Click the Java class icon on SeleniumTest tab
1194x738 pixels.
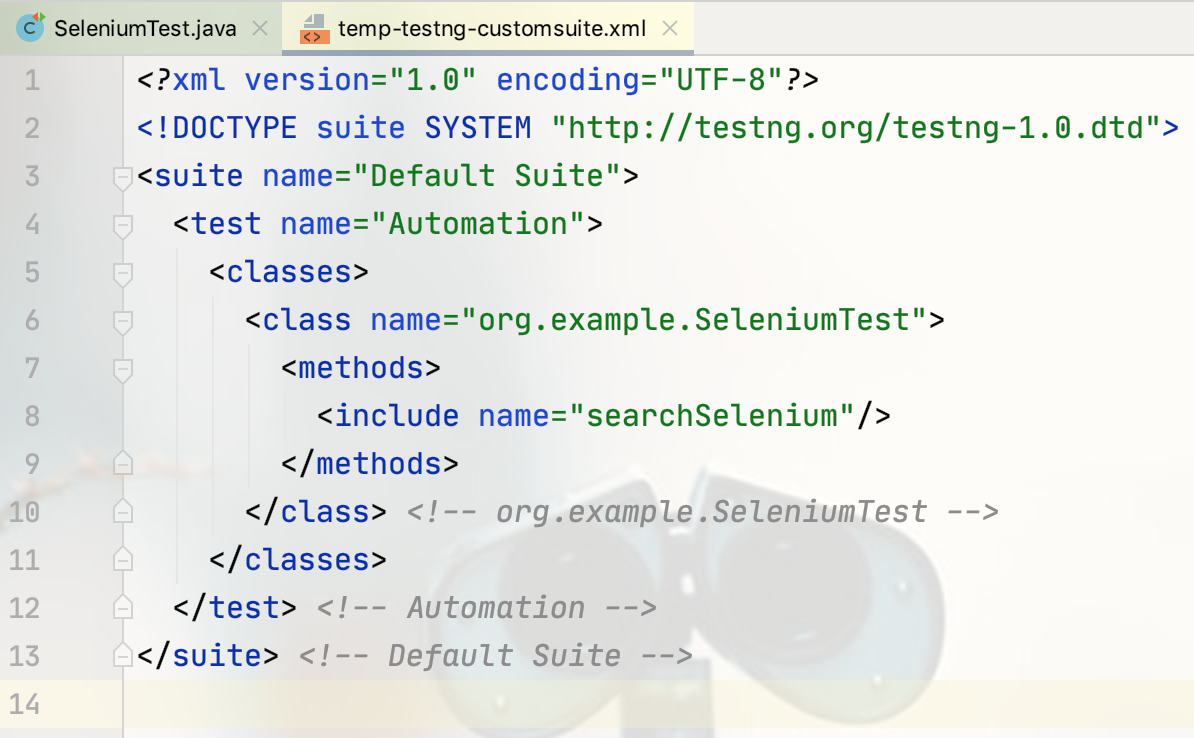(x=32, y=28)
